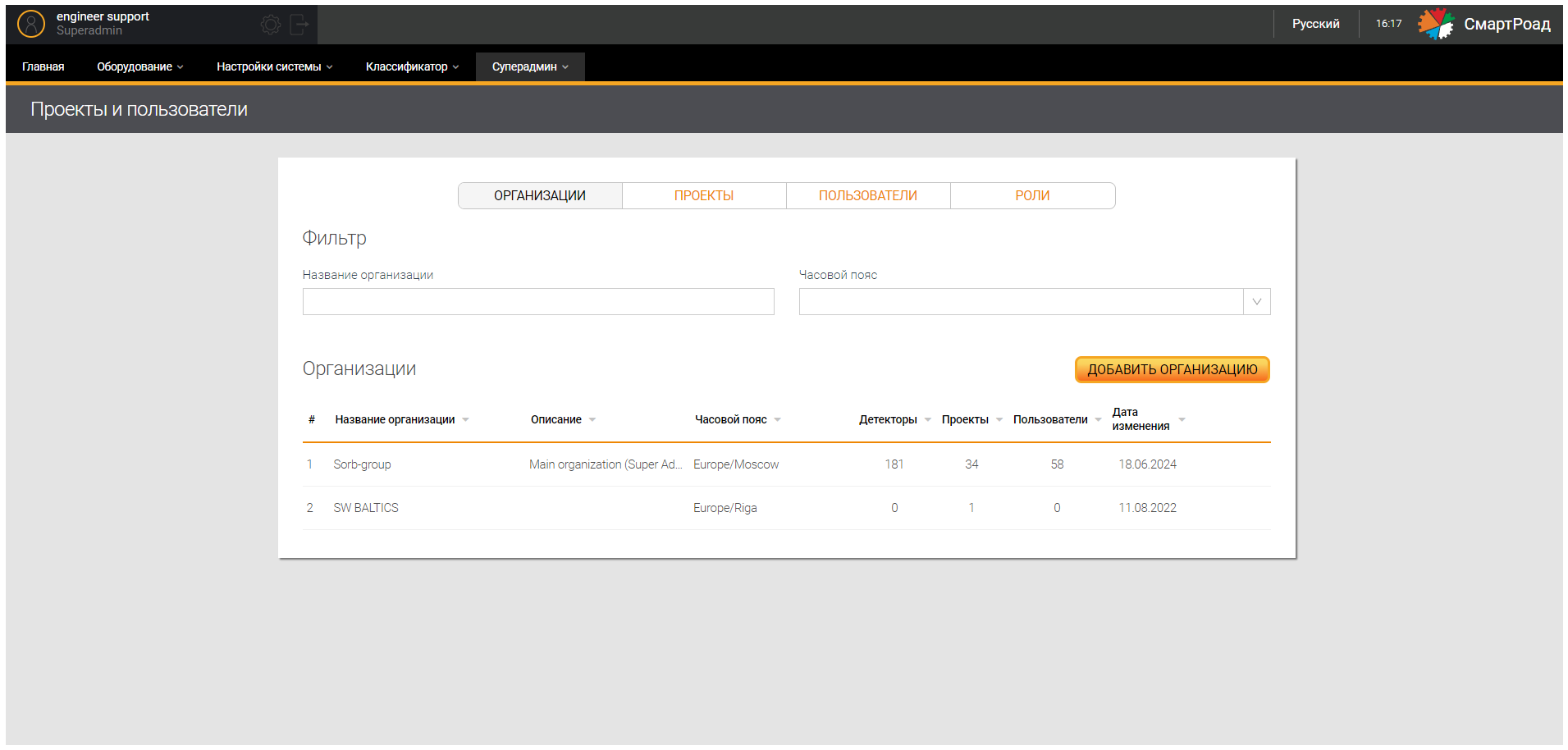
Task: Click the Часовой пояс filter input box
Action: tap(1022, 301)
